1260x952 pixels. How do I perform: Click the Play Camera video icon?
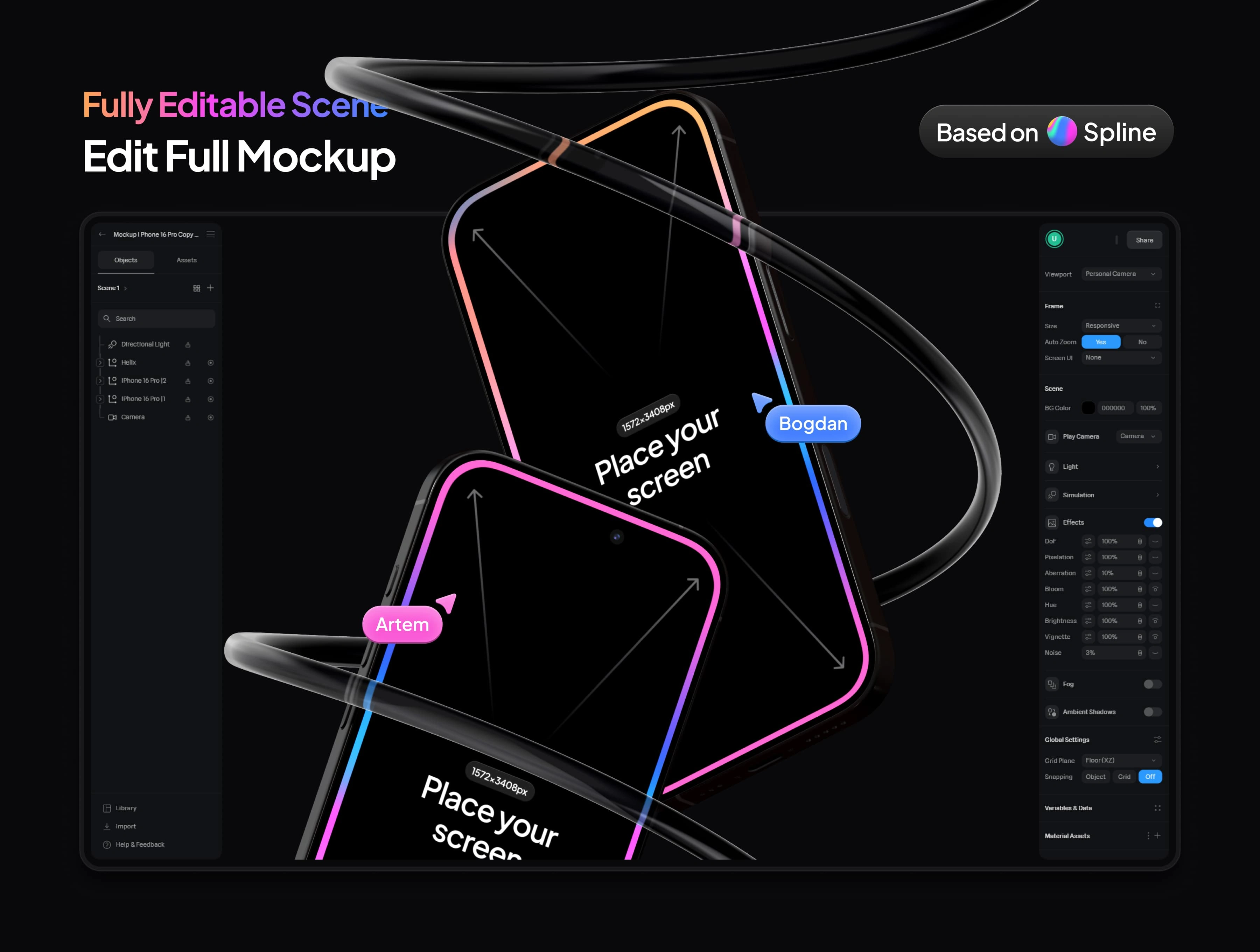point(1052,436)
